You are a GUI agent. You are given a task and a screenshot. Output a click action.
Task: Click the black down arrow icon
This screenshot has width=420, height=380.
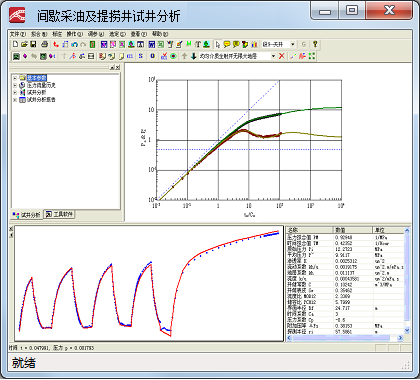[x=193, y=56]
